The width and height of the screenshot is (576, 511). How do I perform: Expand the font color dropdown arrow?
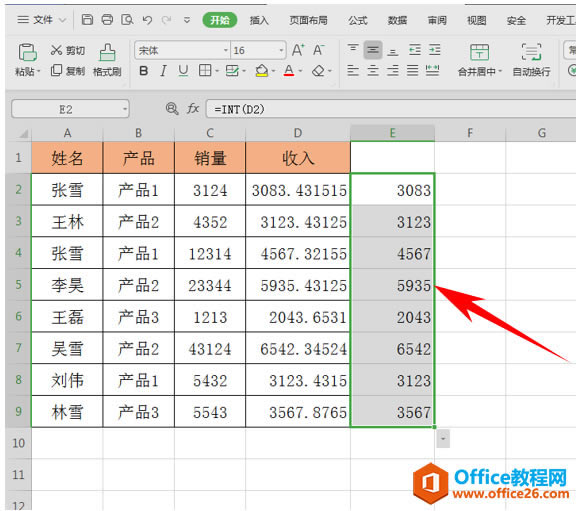pos(300,71)
